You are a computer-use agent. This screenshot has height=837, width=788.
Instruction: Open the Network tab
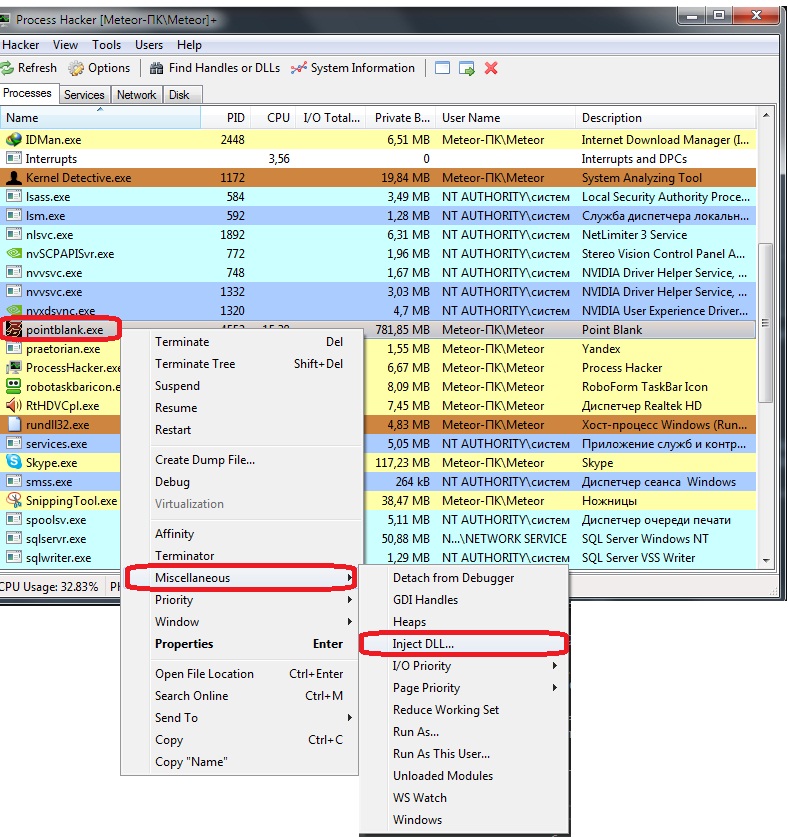[136, 95]
